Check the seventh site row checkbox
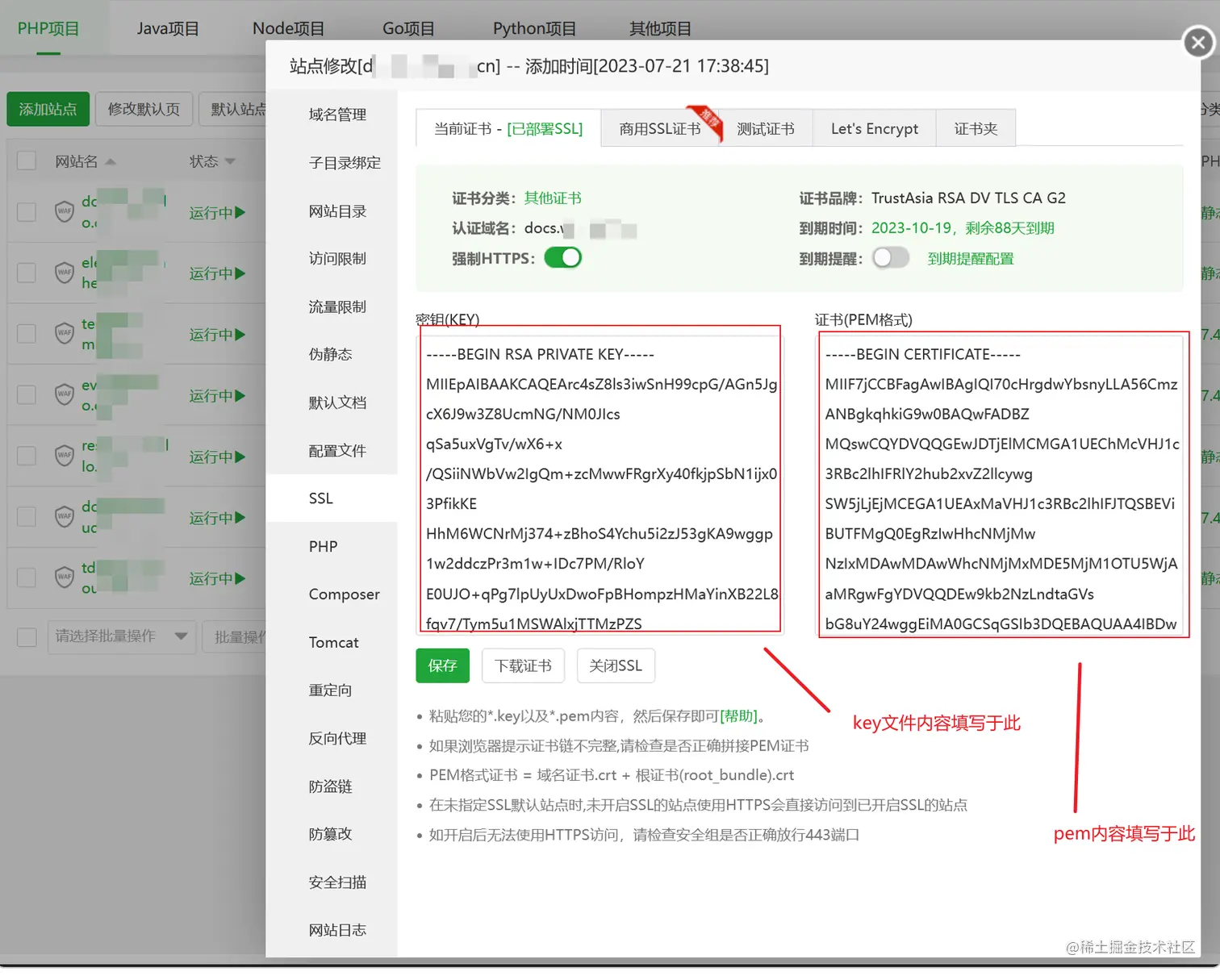 [x=27, y=578]
